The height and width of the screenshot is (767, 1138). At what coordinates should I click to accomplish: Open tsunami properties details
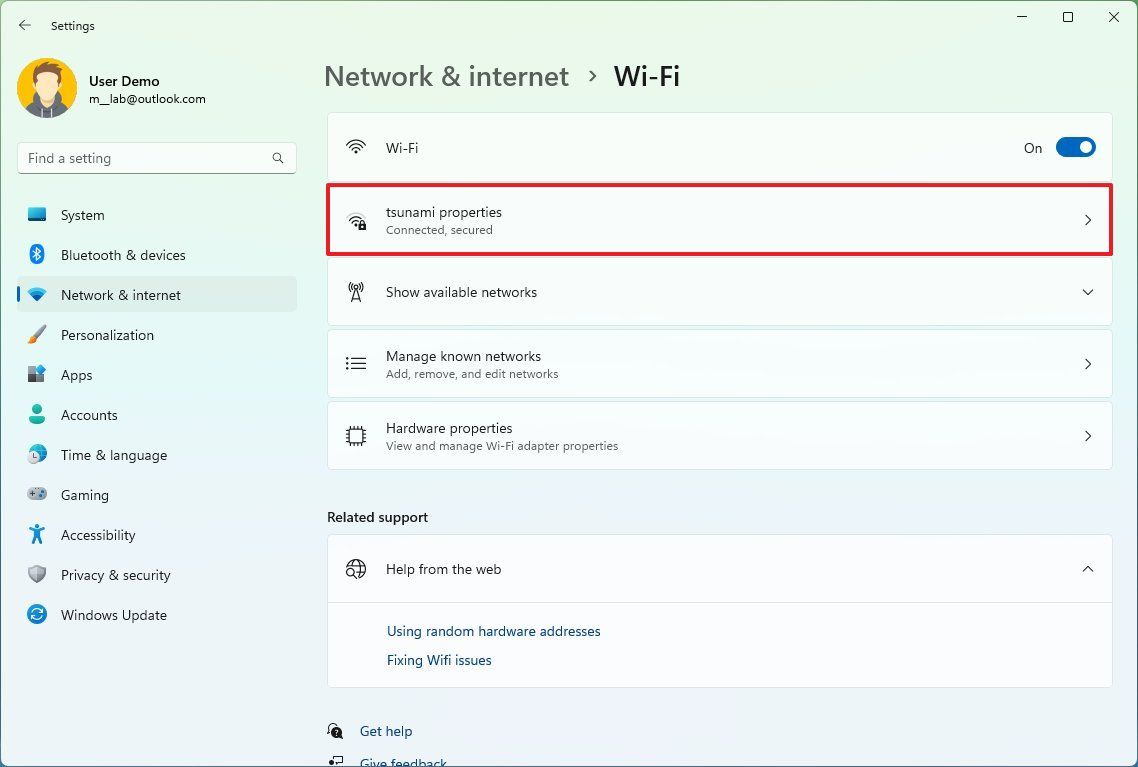coord(718,220)
